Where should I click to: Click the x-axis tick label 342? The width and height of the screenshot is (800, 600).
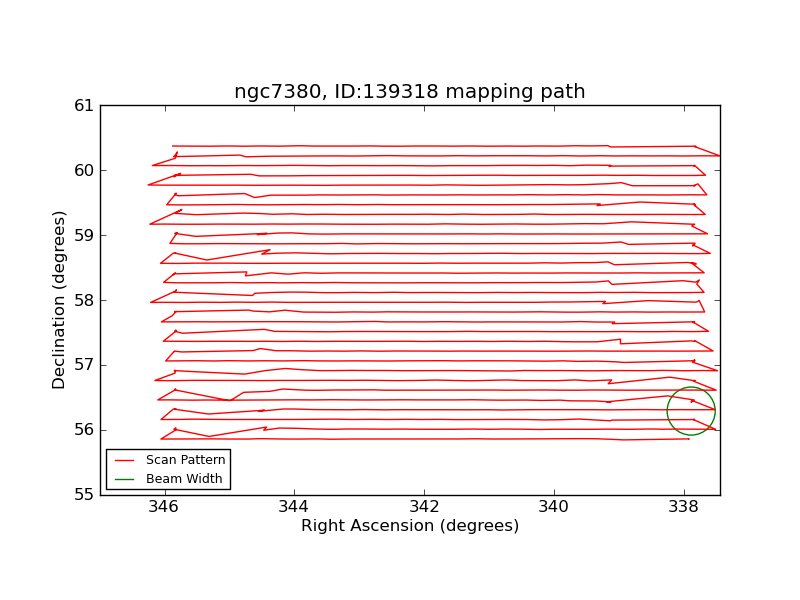tap(425, 507)
